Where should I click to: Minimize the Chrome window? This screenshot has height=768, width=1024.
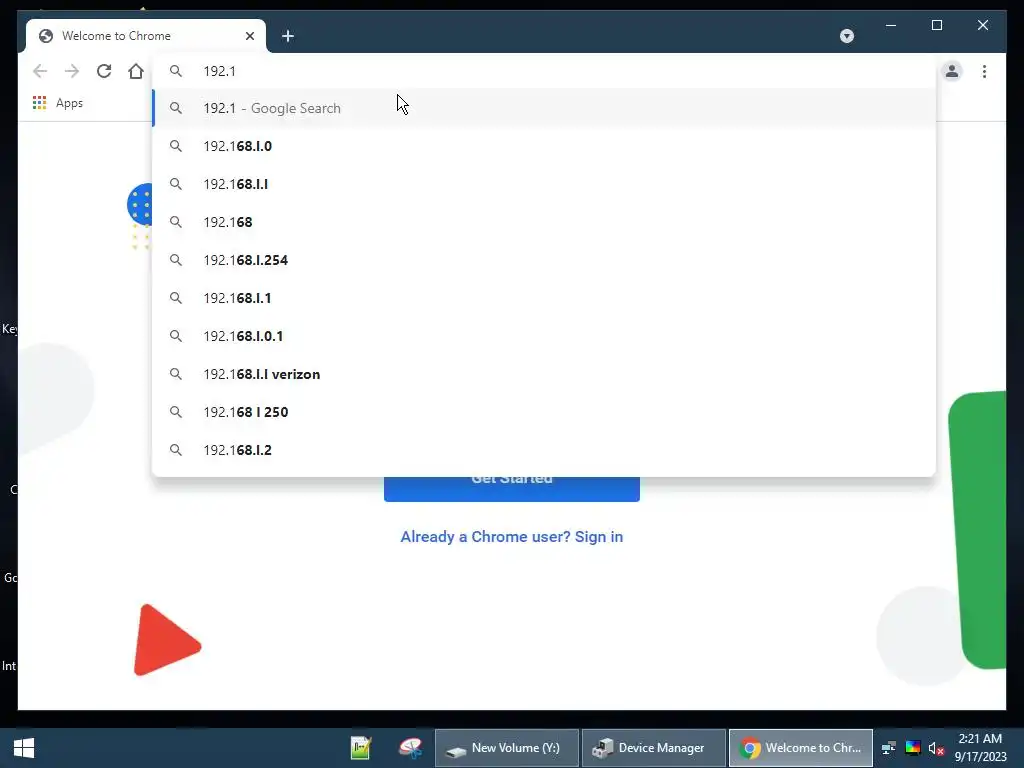[x=891, y=25]
